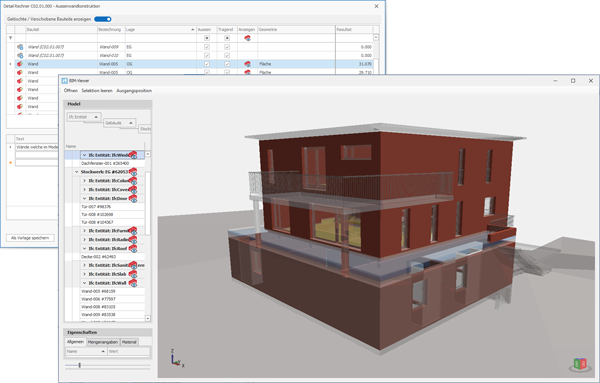
Task: Collapse the IfcRoof entity group
Action: [x=85, y=249]
